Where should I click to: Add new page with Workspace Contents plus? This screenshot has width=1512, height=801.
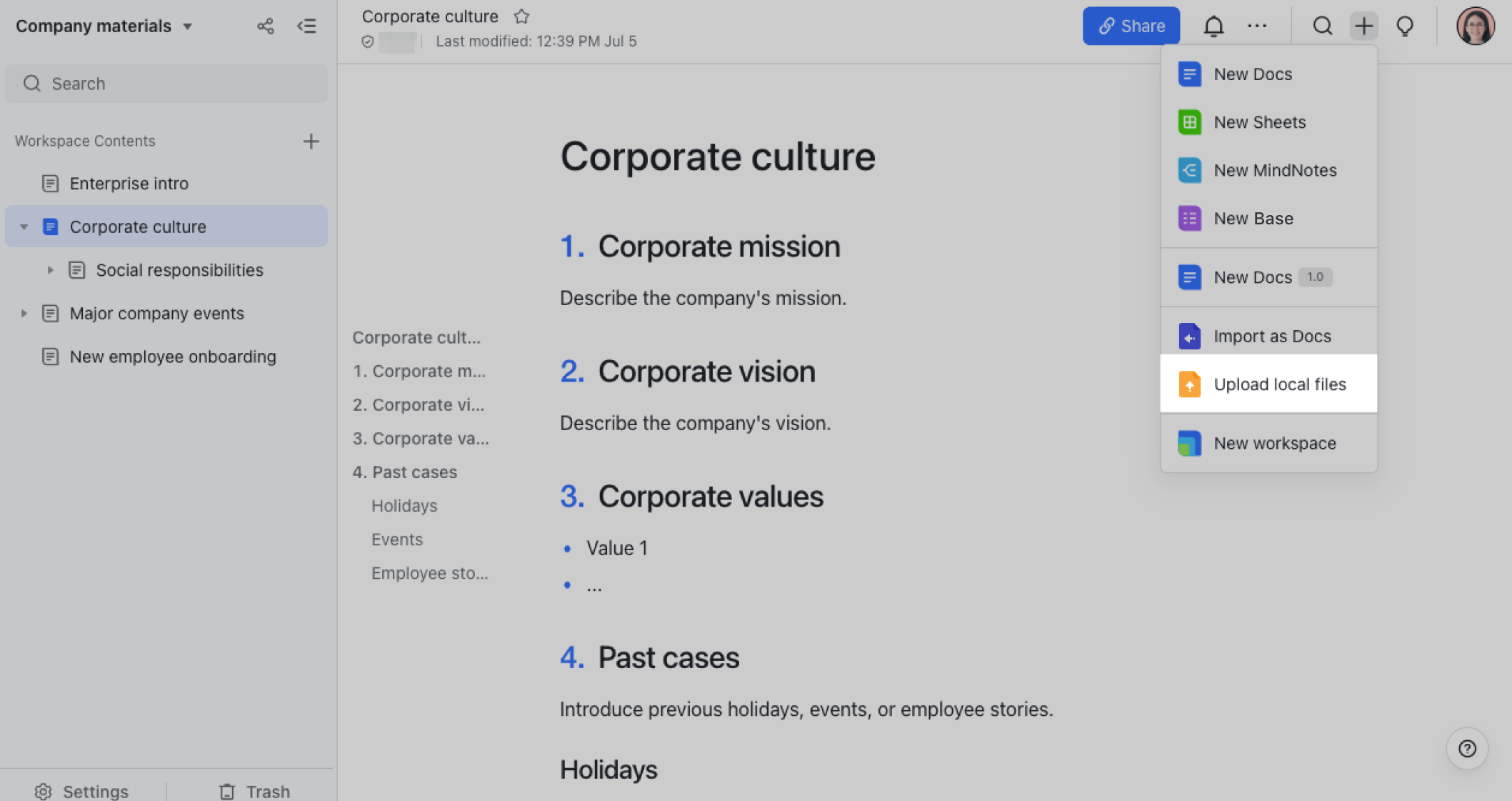tap(311, 141)
